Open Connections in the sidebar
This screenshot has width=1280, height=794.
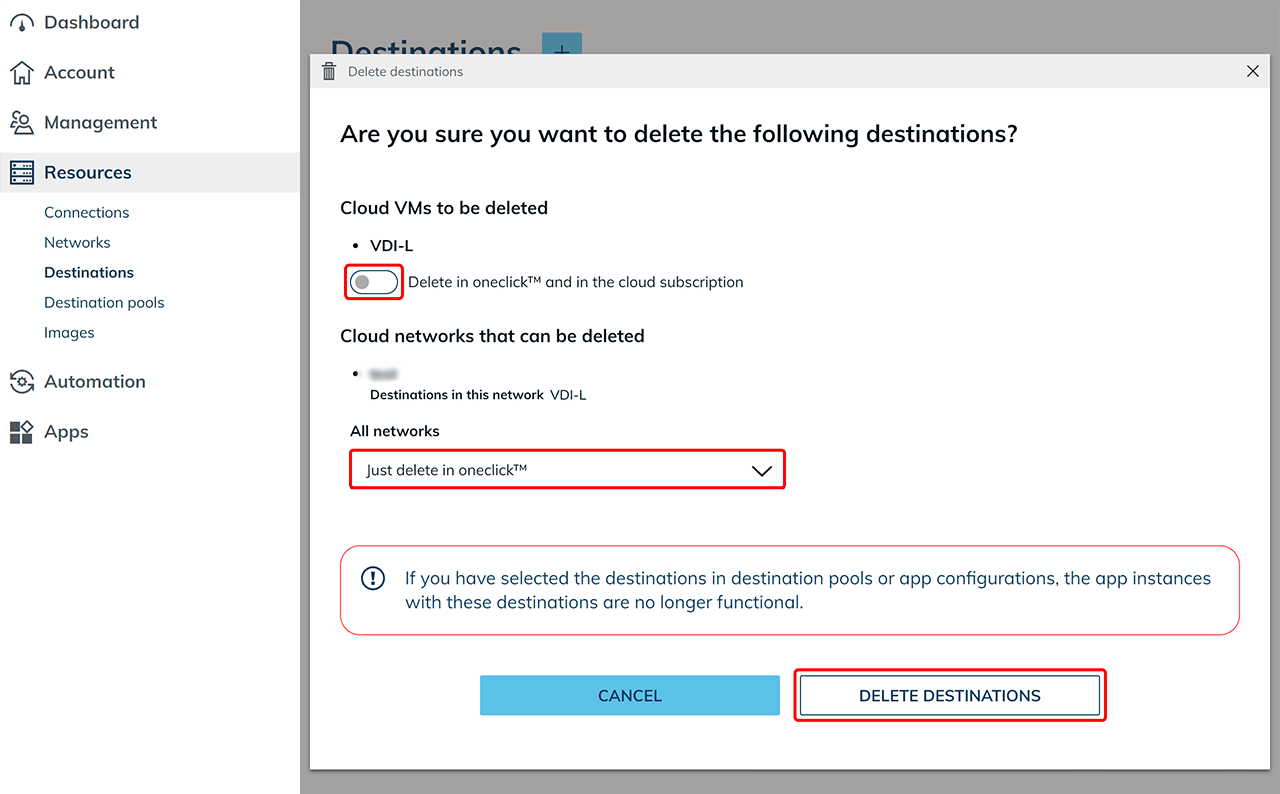click(x=87, y=213)
